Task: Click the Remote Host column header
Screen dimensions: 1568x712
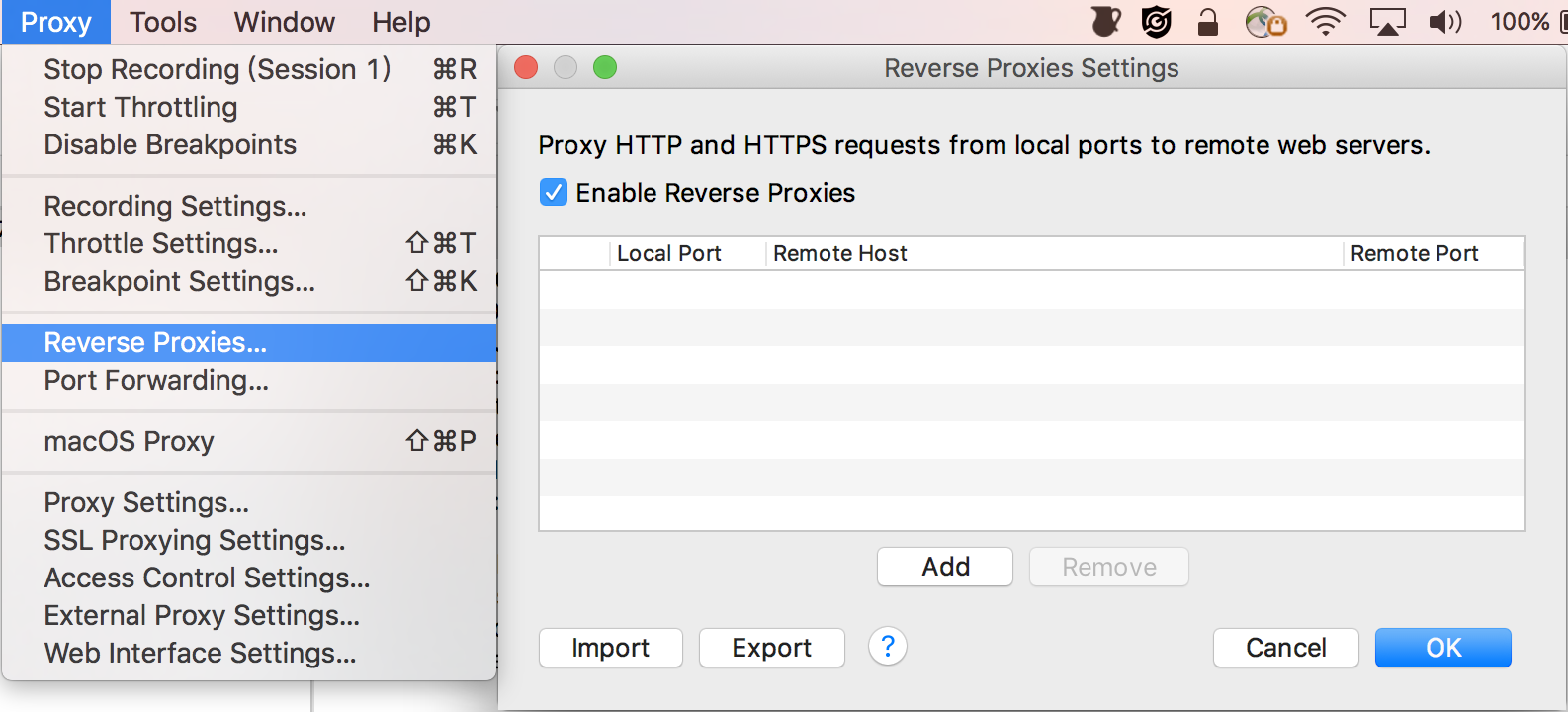Action: [1055, 253]
